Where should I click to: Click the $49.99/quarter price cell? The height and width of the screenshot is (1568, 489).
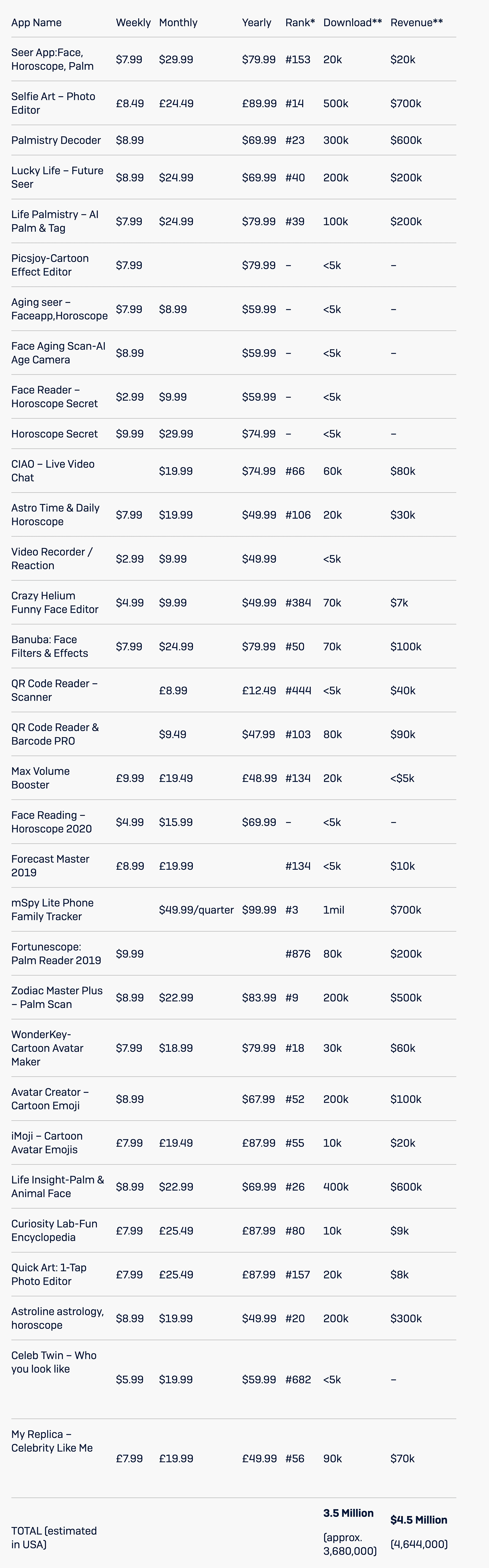coord(196,910)
